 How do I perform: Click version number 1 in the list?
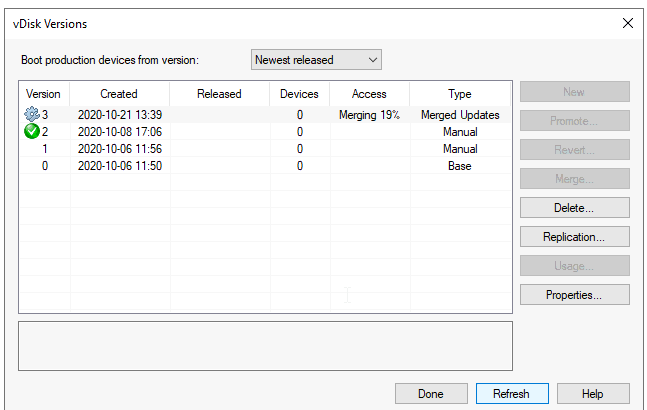coord(45,148)
